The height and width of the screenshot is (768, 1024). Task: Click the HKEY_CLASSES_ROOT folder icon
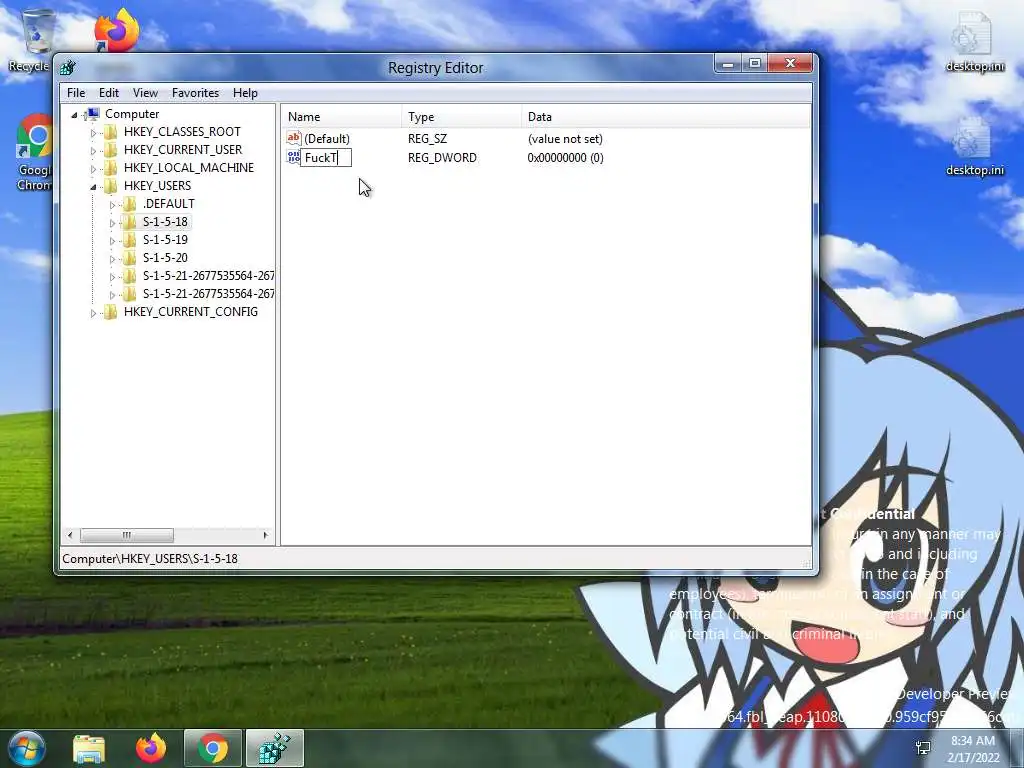click(110, 132)
